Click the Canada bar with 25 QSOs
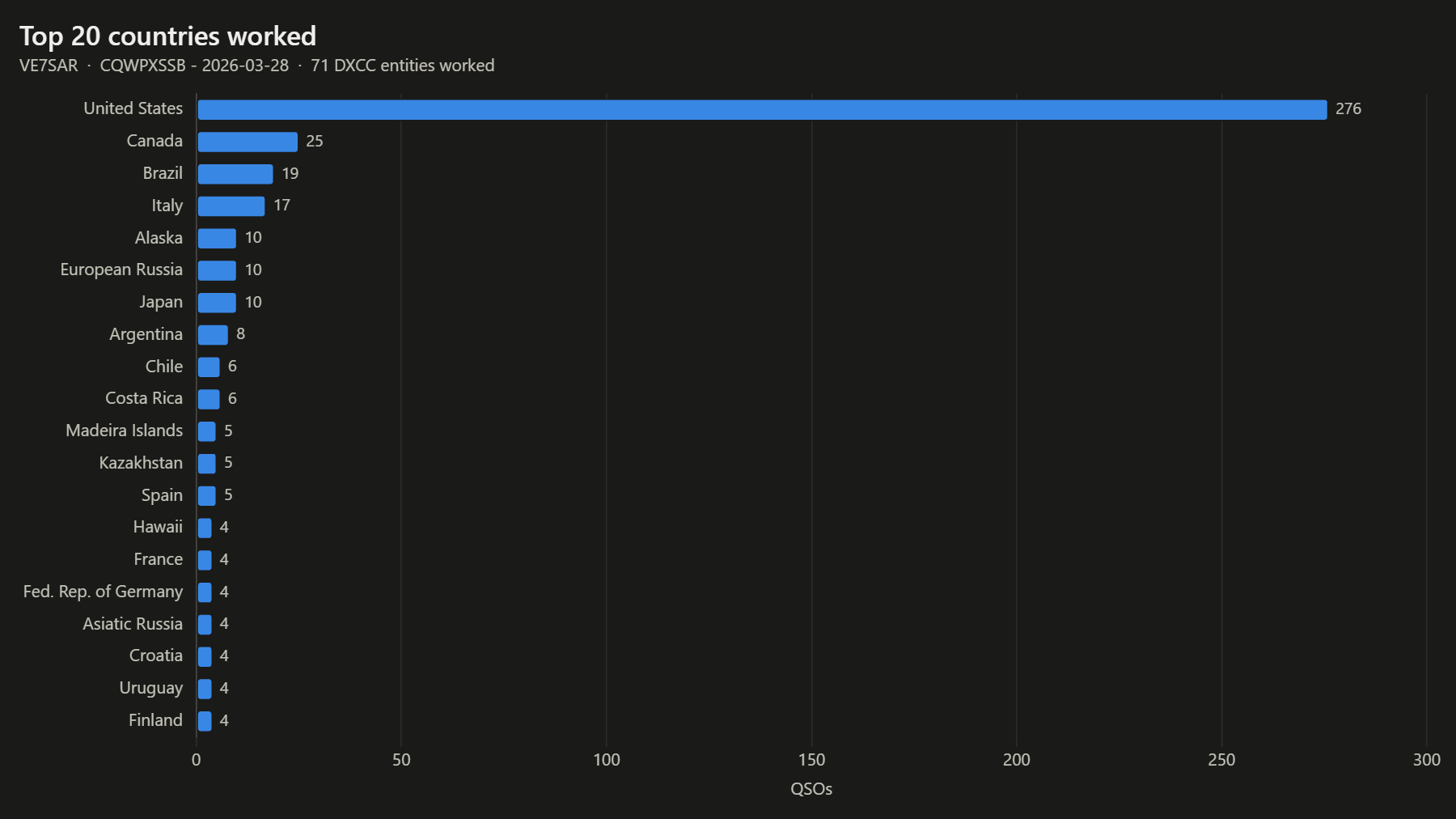The width and height of the screenshot is (1456, 819). 248,142
